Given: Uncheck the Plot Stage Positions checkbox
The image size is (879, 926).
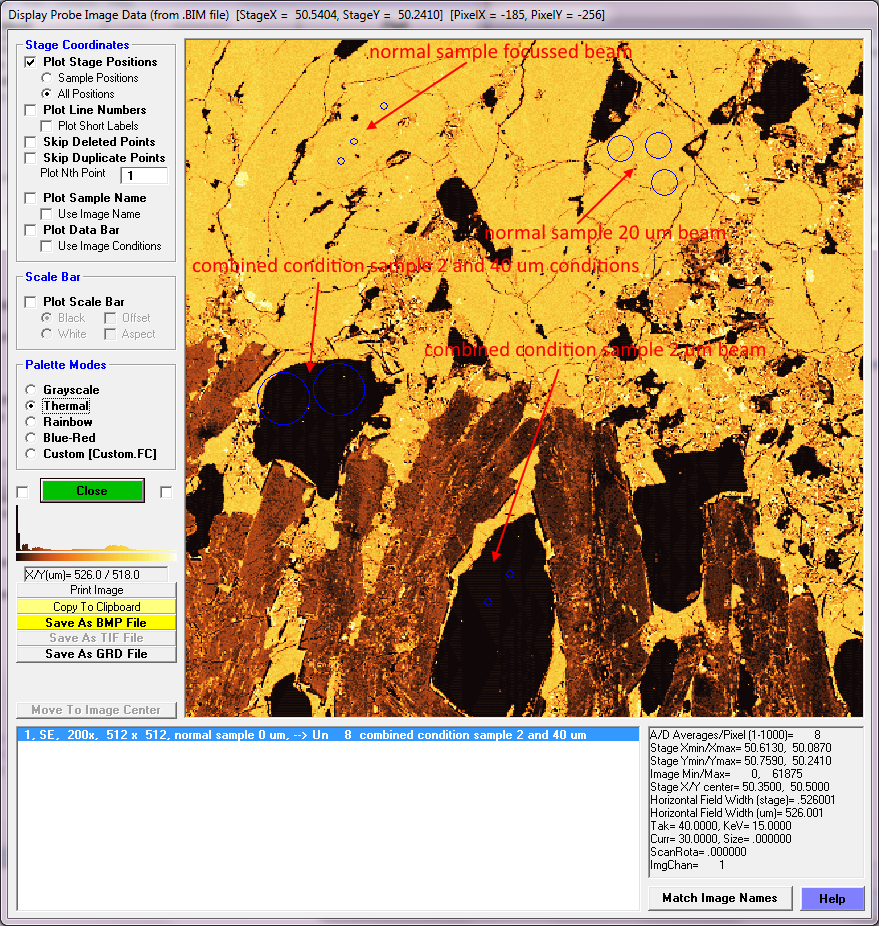Looking at the screenshot, I should [30, 62].
